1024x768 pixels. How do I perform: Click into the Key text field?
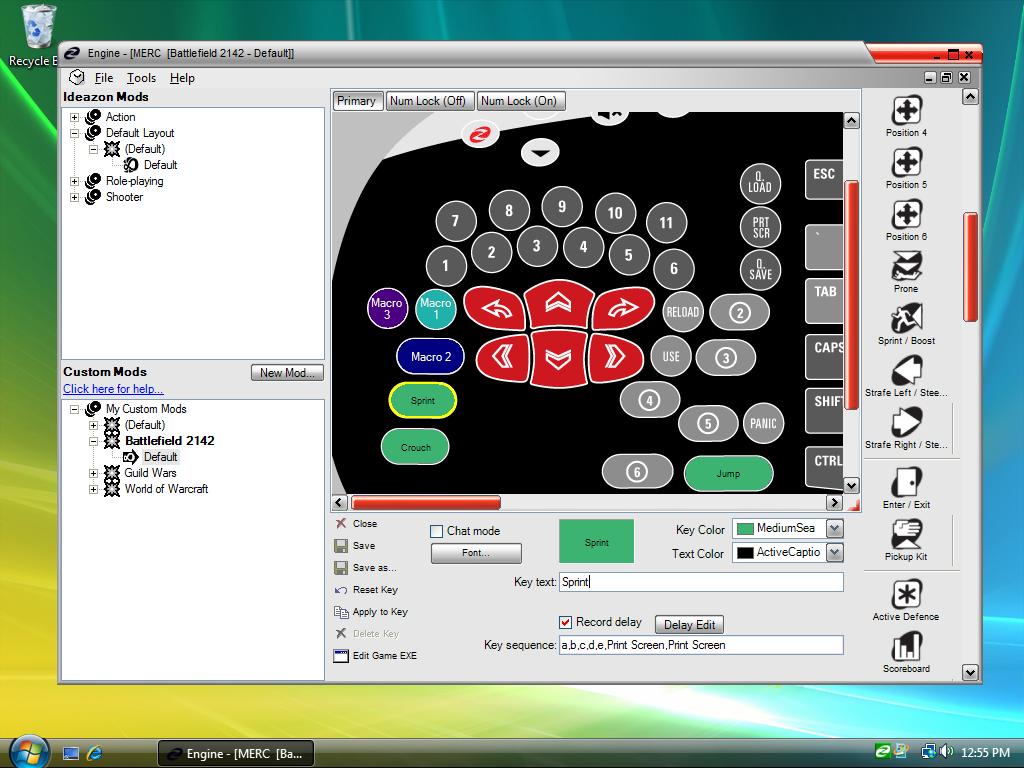tap(701, 582)
